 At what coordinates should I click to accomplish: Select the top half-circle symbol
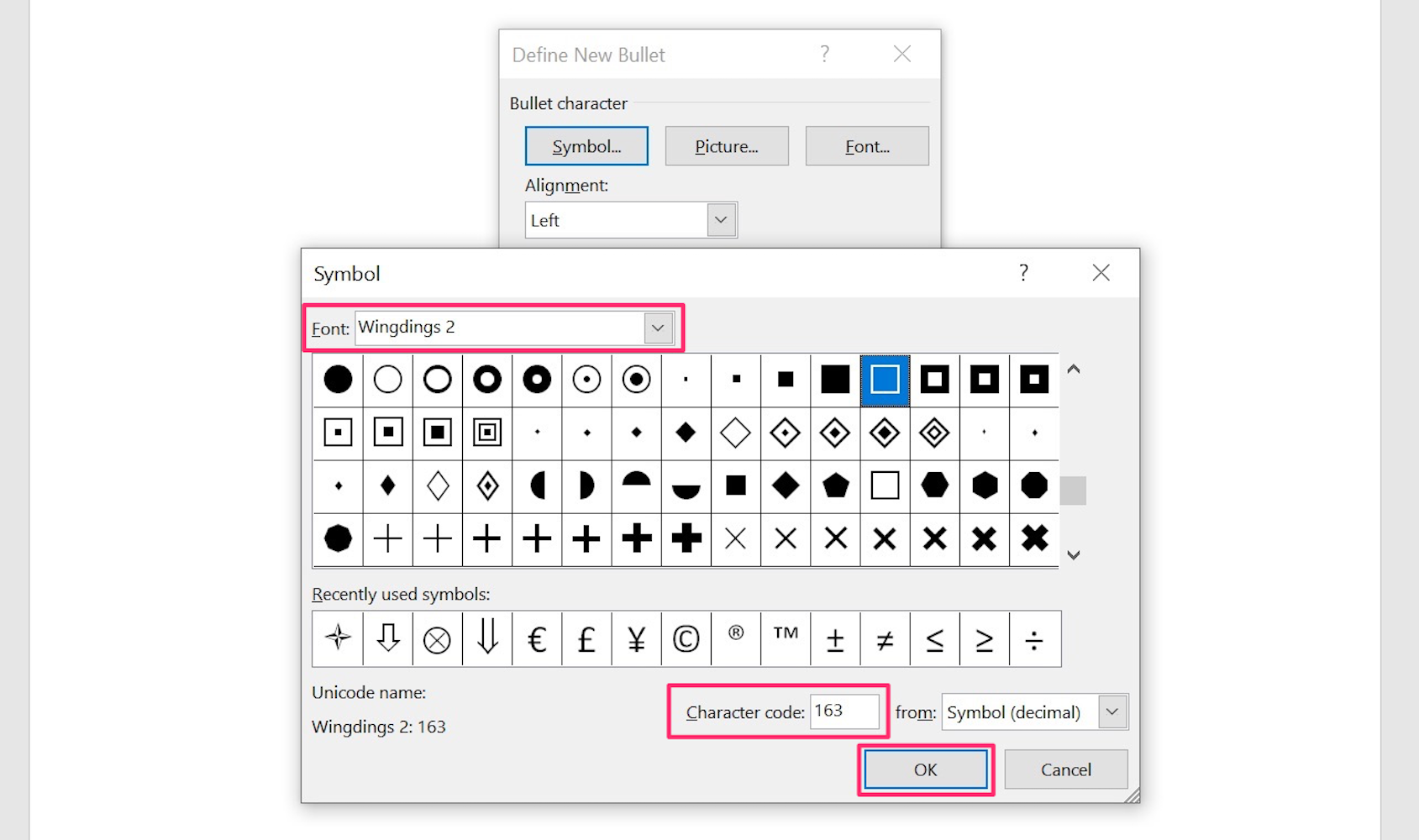pos(636,486)
